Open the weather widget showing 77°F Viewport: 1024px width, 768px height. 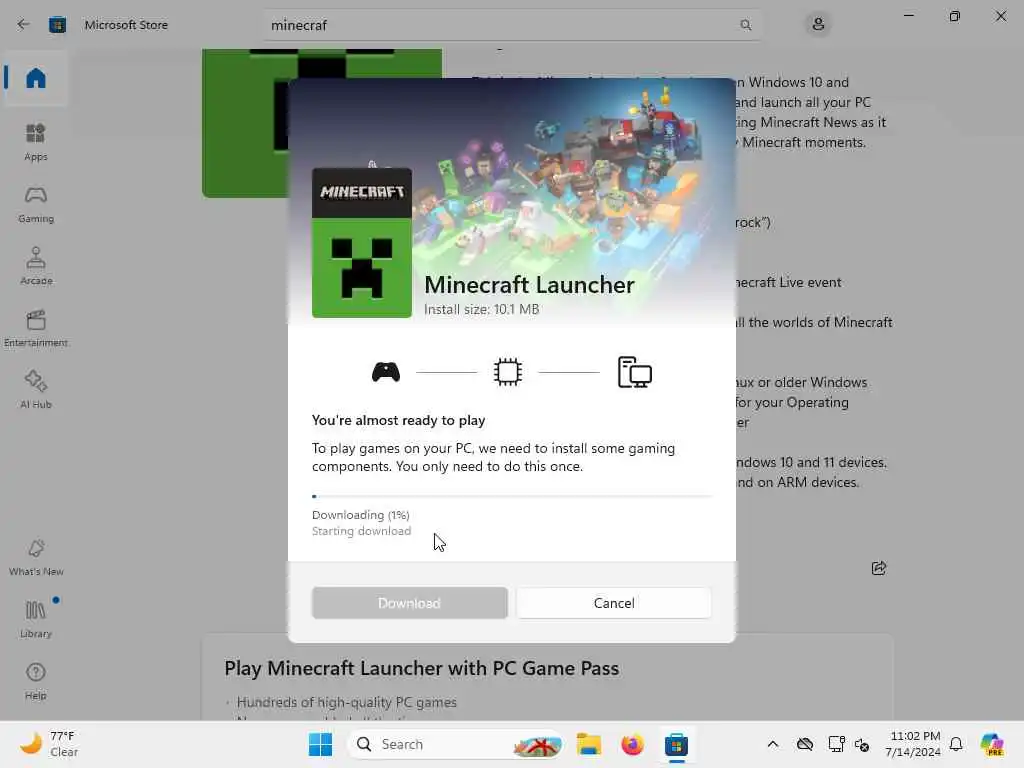49,744
